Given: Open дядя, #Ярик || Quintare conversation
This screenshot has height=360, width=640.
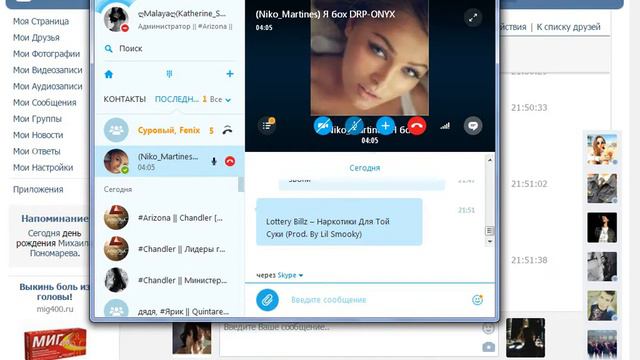Looking at the screenshot, I should pyautogui.click(x=170, y=309).
